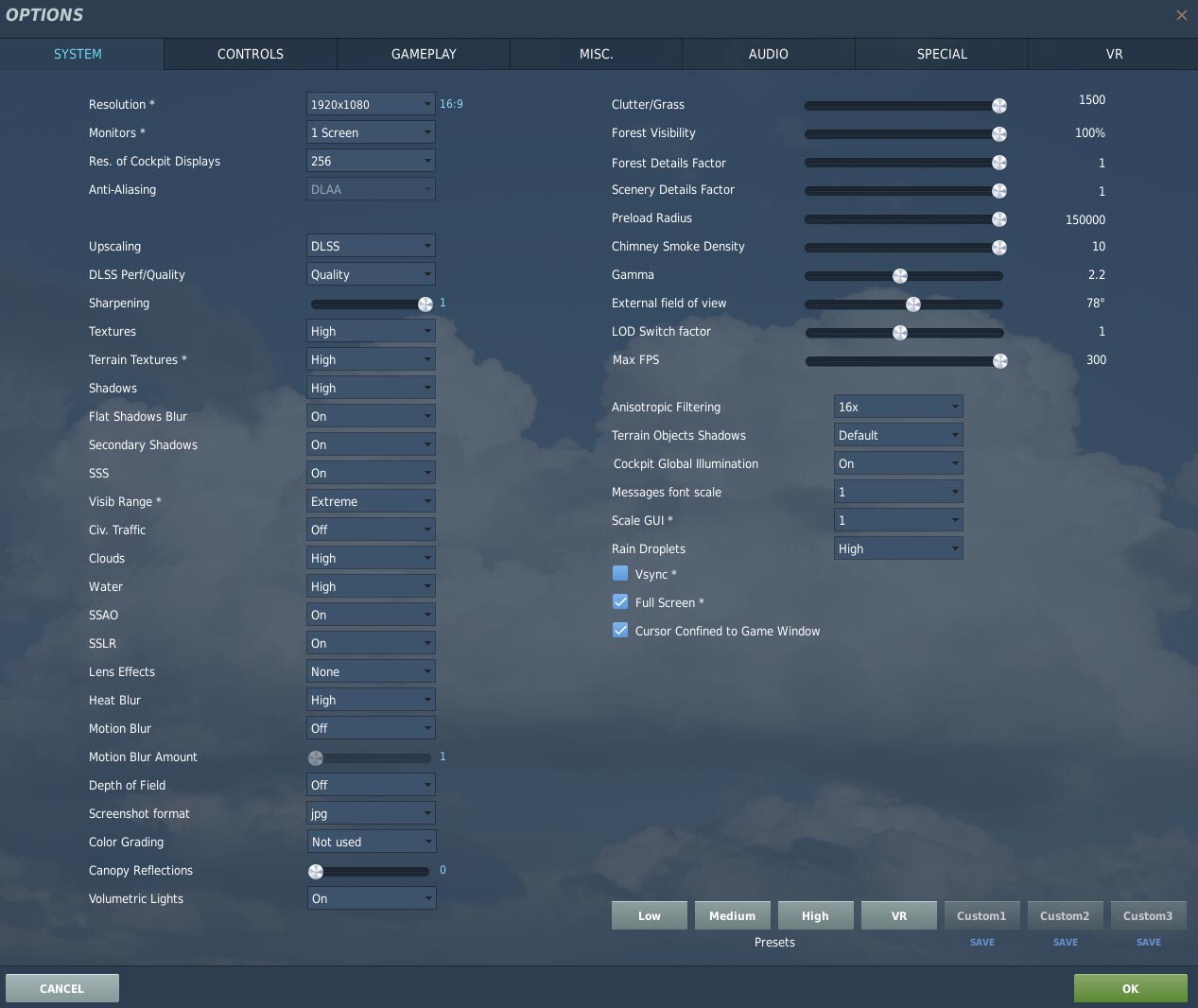The height and width of the screenshot is (1008, 1198).
Task: Open the Depth of Field dropdown
Action: click(371, 785)
